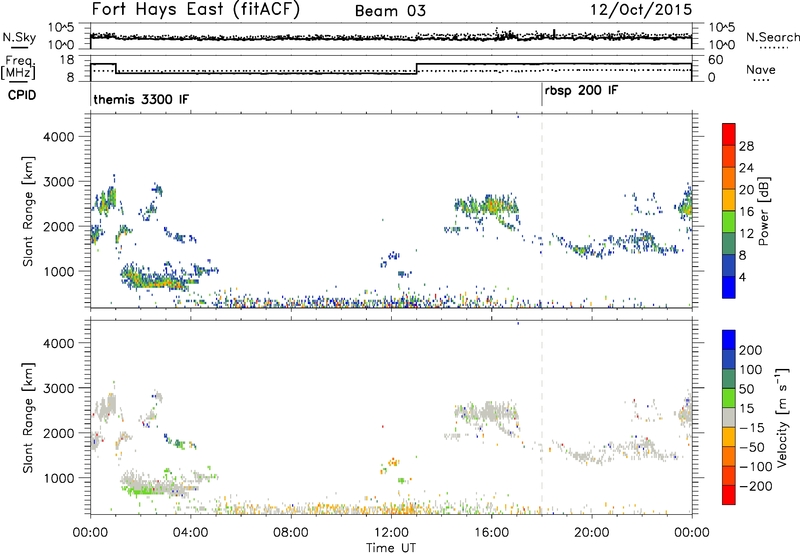Click the 'N.Search' legend label
The width and height of the screenshot is (800, 554).
772,37
